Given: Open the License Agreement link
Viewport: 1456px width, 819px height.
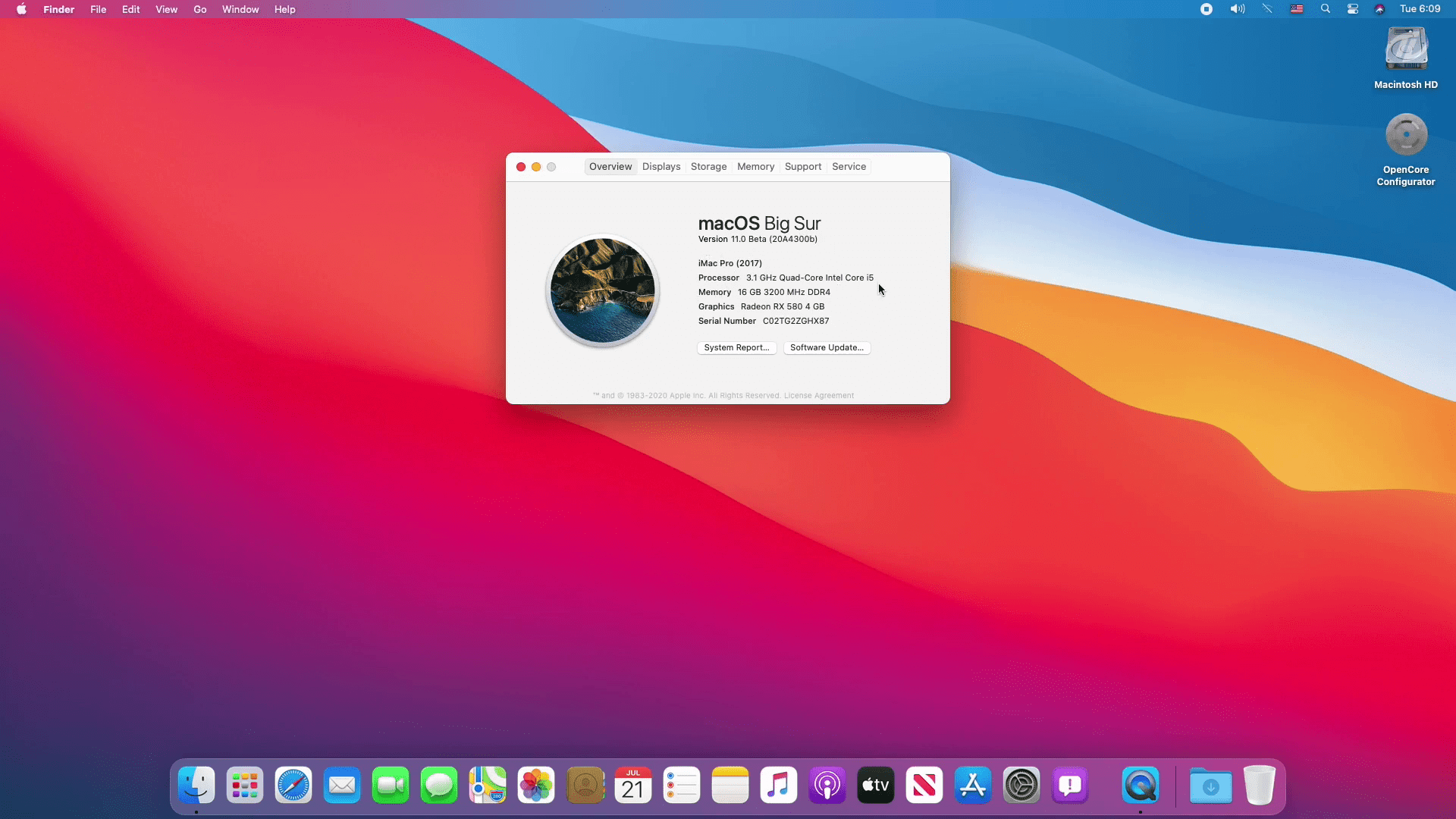Looking at the screenshot, I should tap(818, 396).
